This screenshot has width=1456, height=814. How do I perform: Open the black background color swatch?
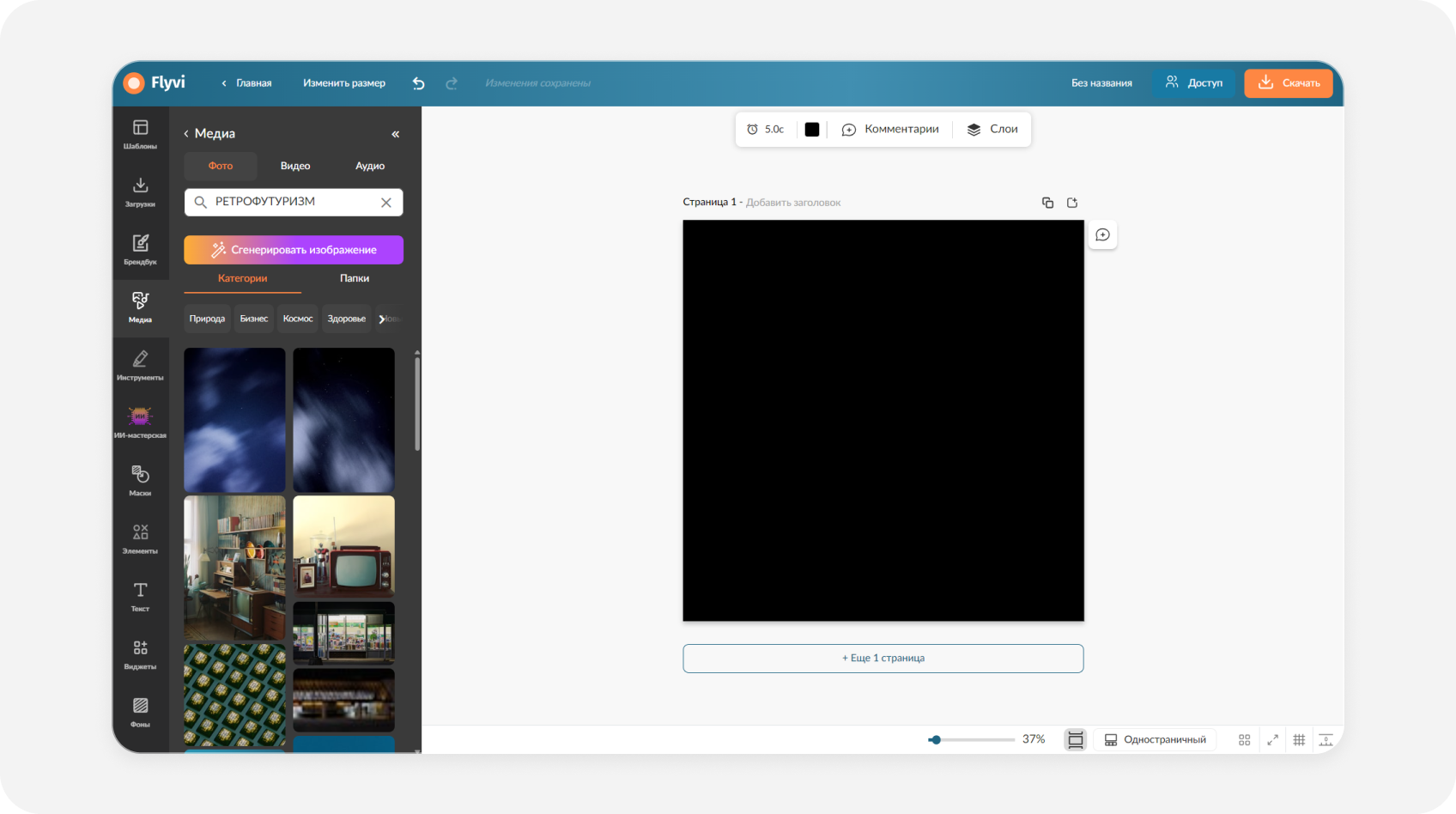(x=812, y=130)
